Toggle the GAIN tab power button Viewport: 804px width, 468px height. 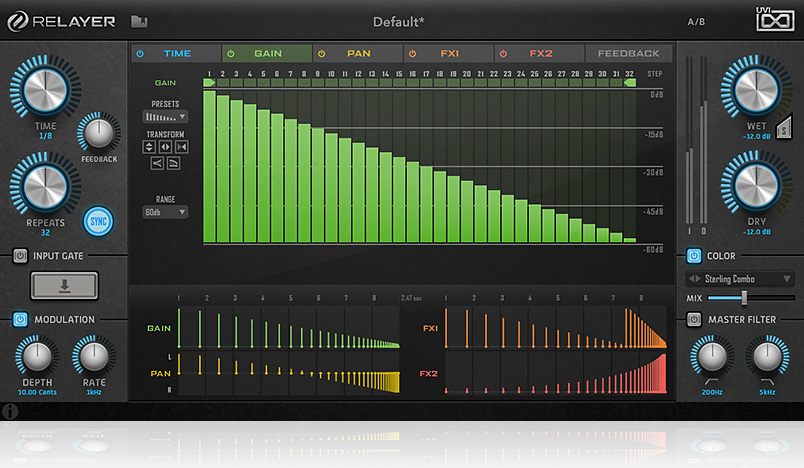[x=231, y=53]
